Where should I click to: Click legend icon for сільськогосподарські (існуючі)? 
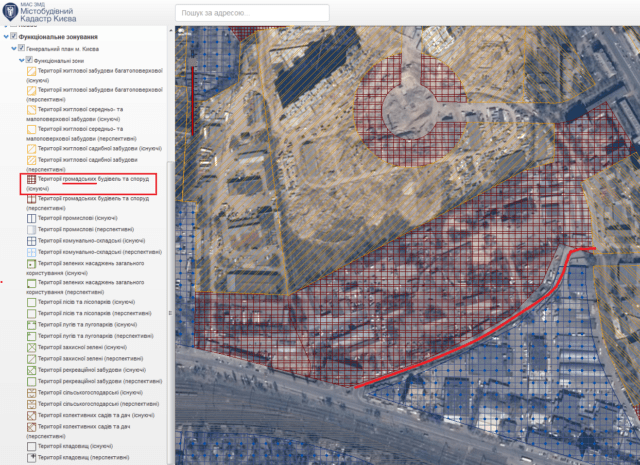(x=31, y=393)
